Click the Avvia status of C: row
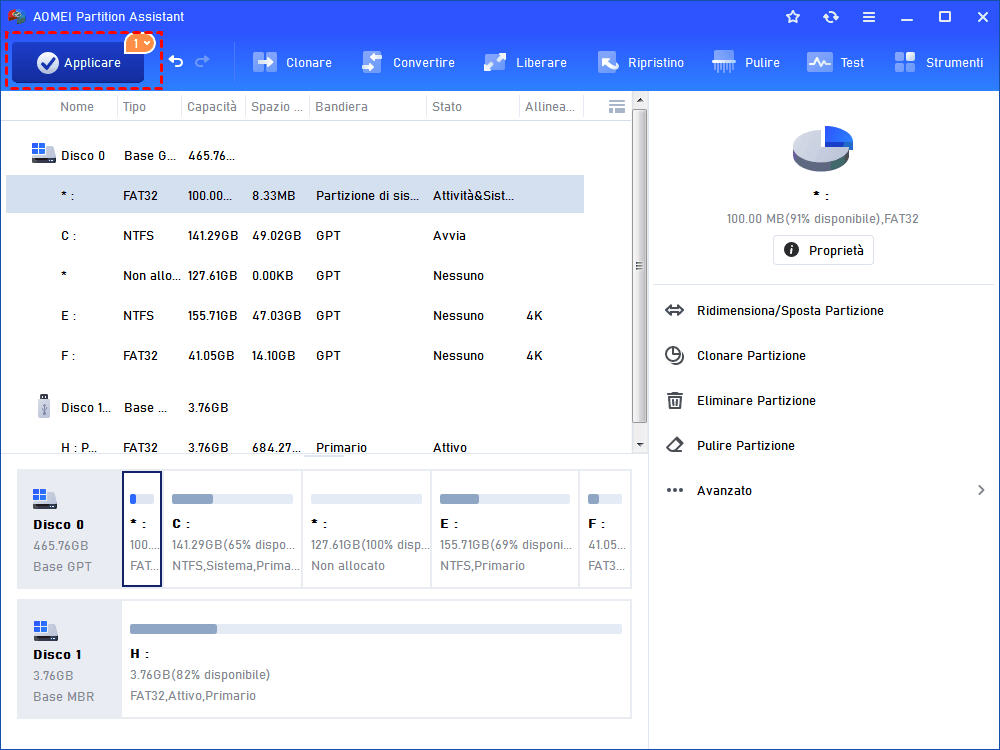Image resolution: width=1000 pixels, height=750 pixels. (449, 235)
